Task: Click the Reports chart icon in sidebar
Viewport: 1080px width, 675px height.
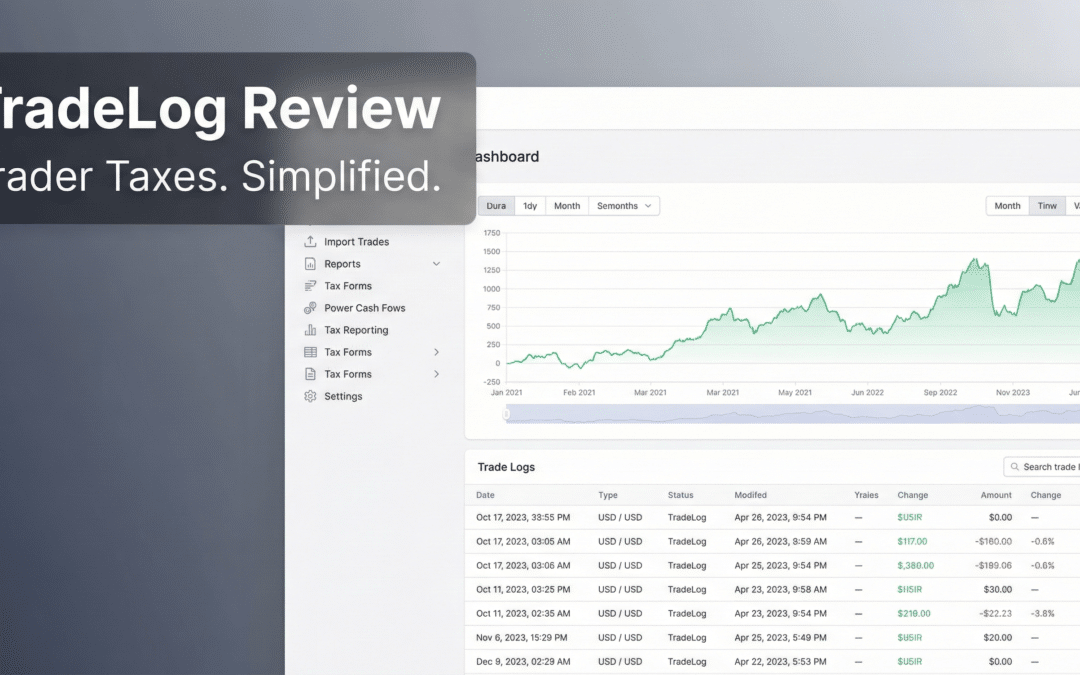Action: [x=310, y=264]
